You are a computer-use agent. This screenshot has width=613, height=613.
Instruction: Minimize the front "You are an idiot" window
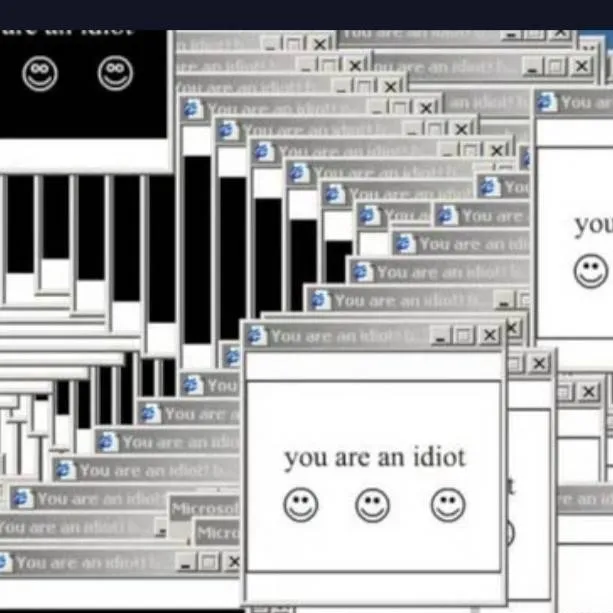pos(441,336)
